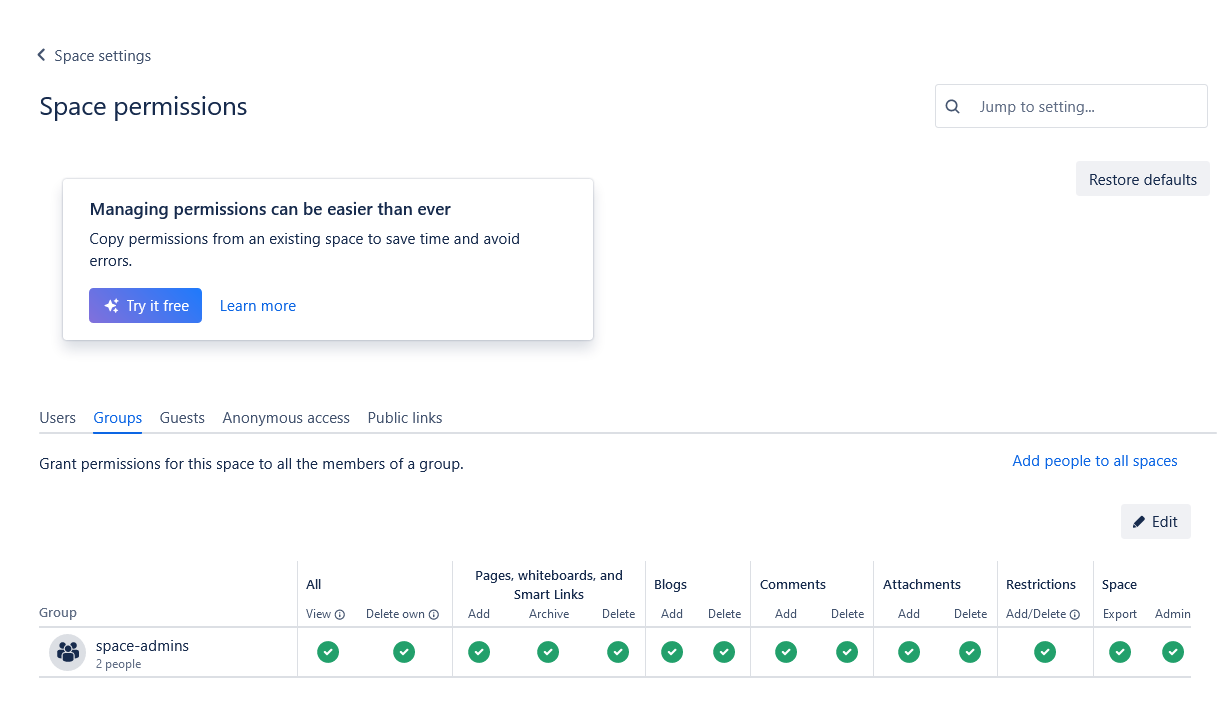
Task: Click the info icon next to View
Action: point(340,615)
